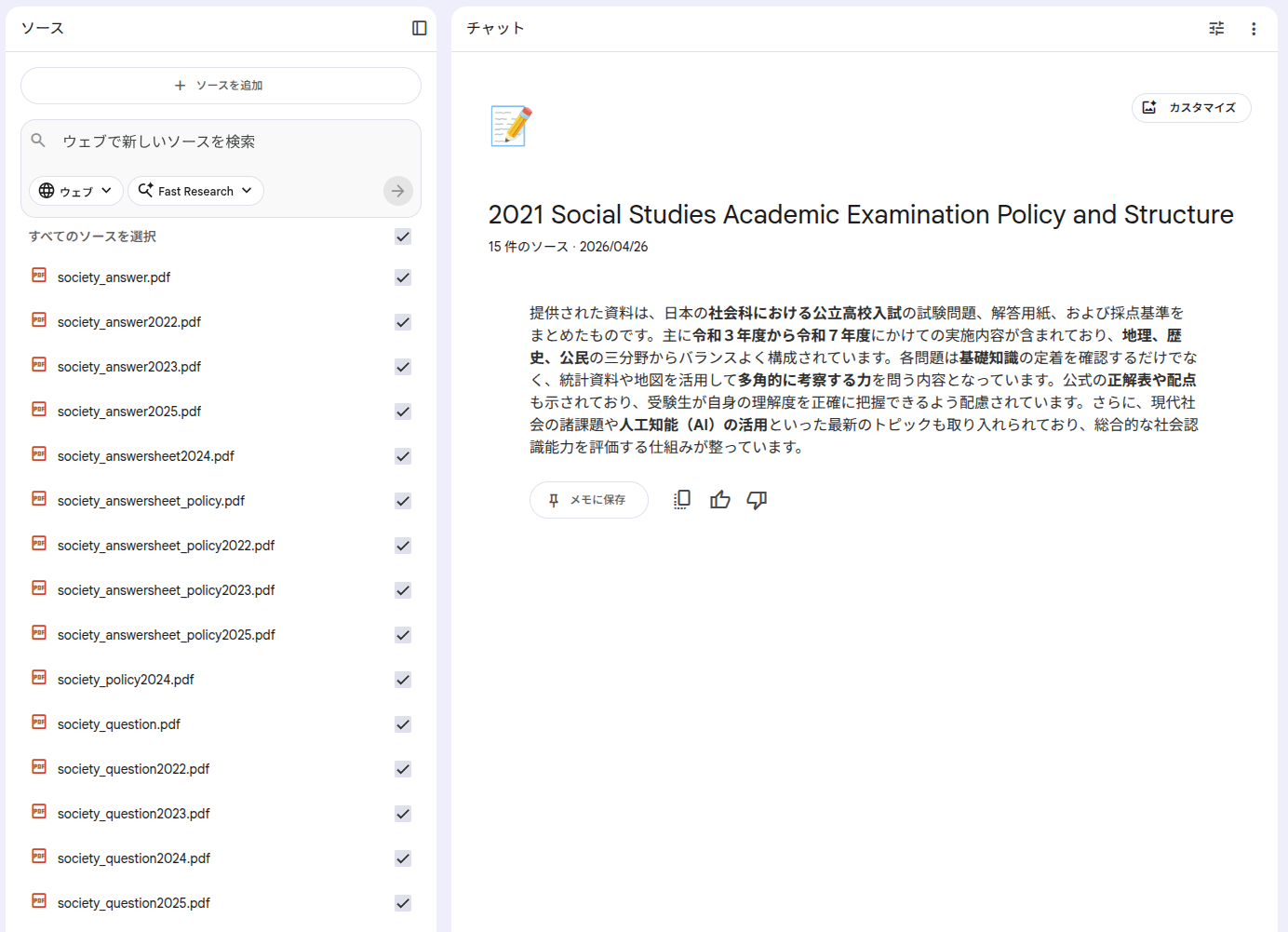The height and width of the screenshot is (932, 1288).
Task: Collapse the sources panel with sidebar icon
Action: 420,28
